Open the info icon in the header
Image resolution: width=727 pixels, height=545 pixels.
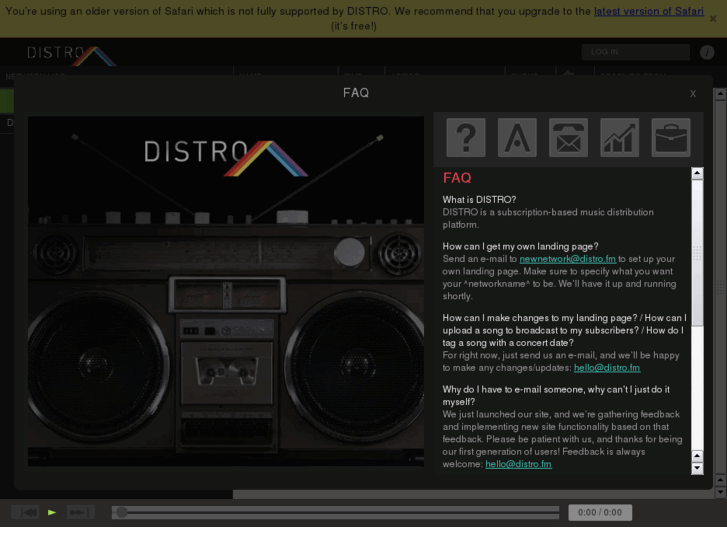[707, 52]
